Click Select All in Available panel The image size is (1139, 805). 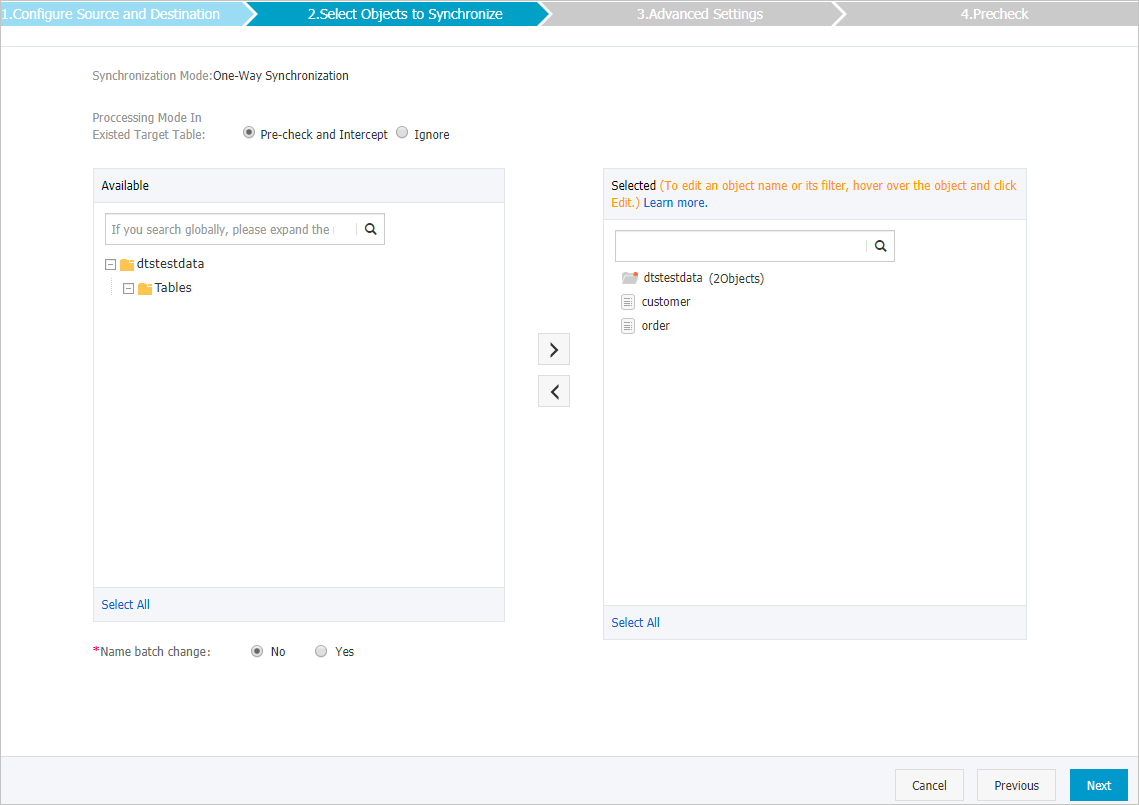pos(126,604)
